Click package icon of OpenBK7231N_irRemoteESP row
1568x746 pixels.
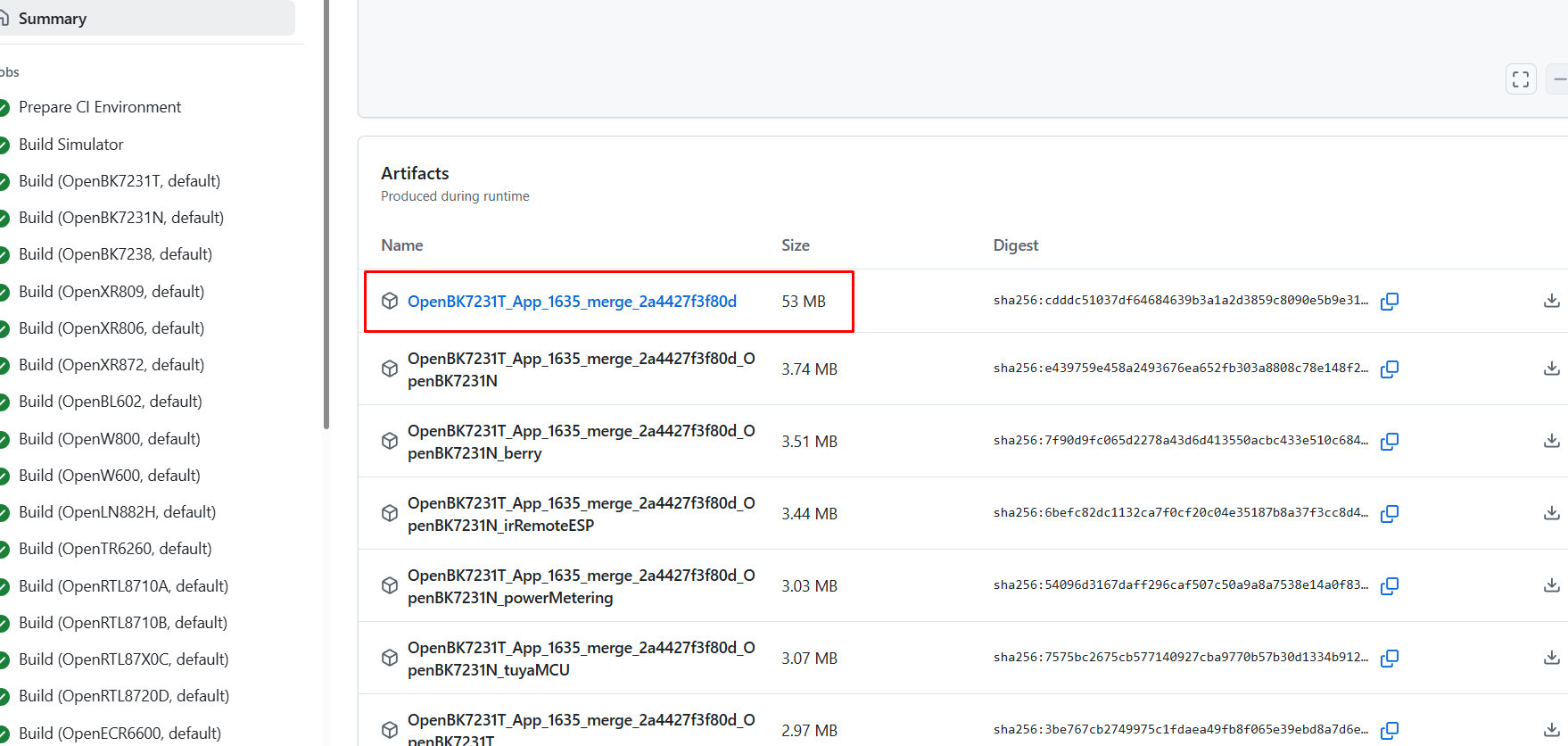(x=390, y=513)
